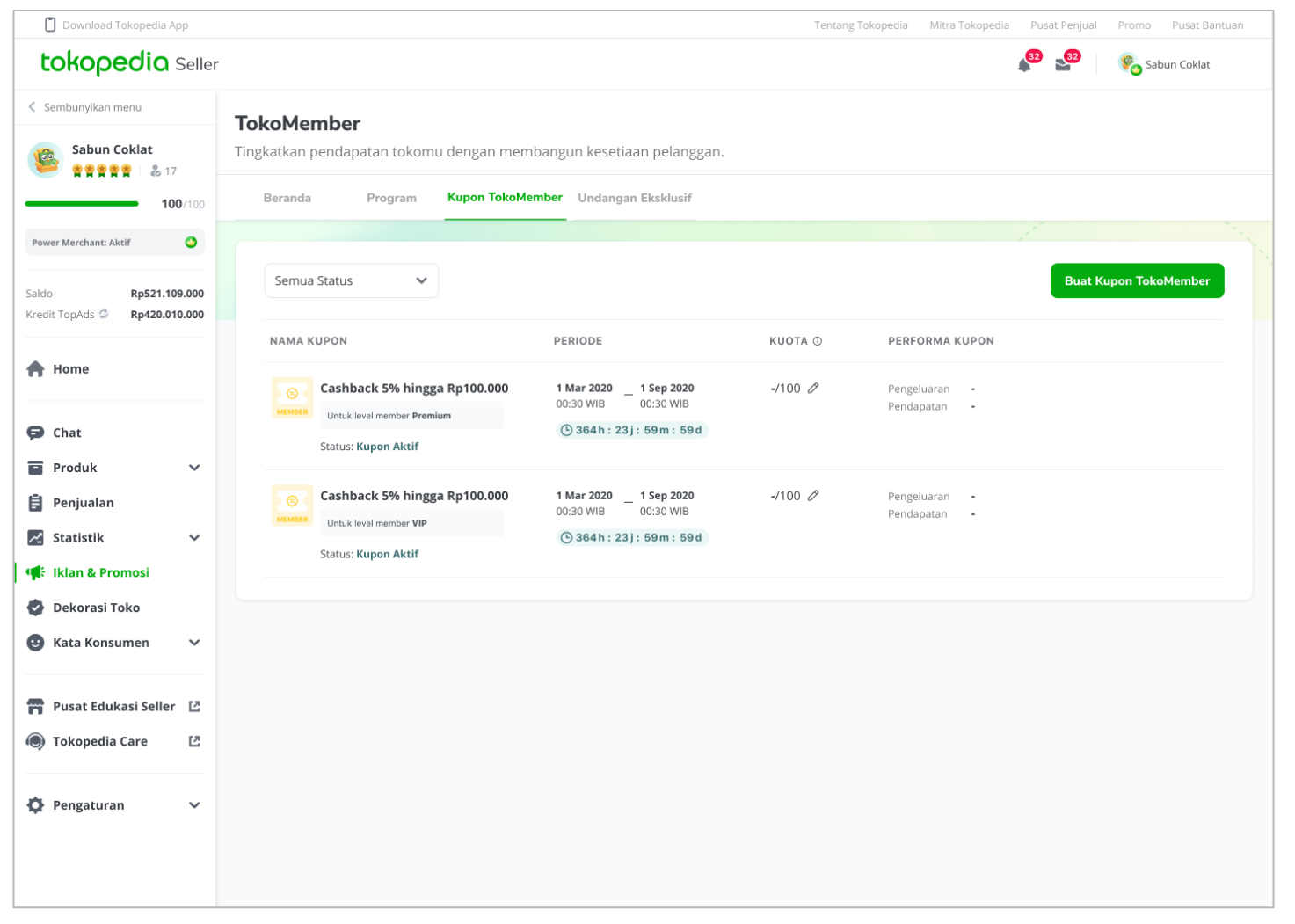Open the notifications bell icon
Image resolution: width=1295 pixels, height=924 pixels.
[1025, 65]
